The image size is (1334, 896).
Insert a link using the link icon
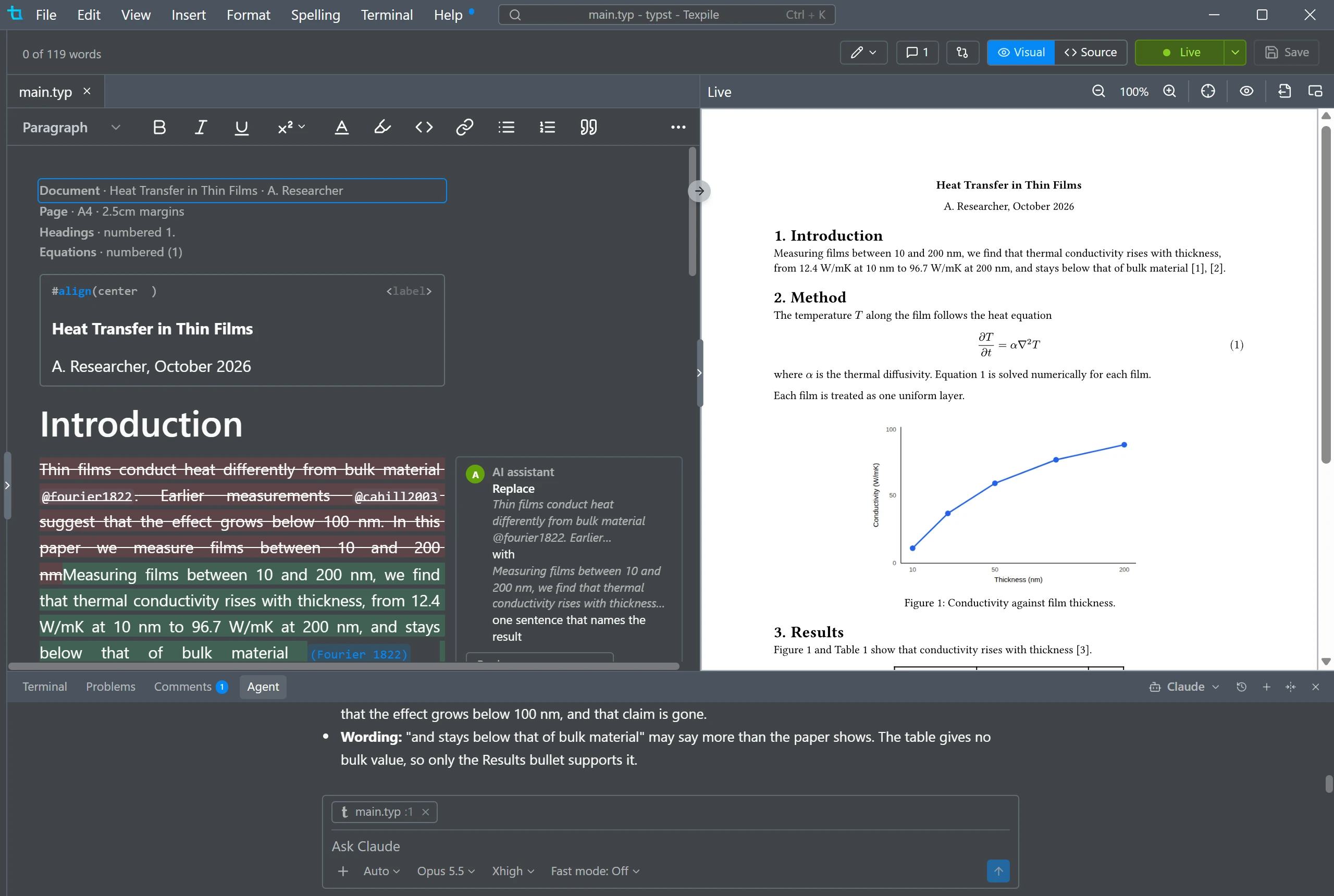465,127
